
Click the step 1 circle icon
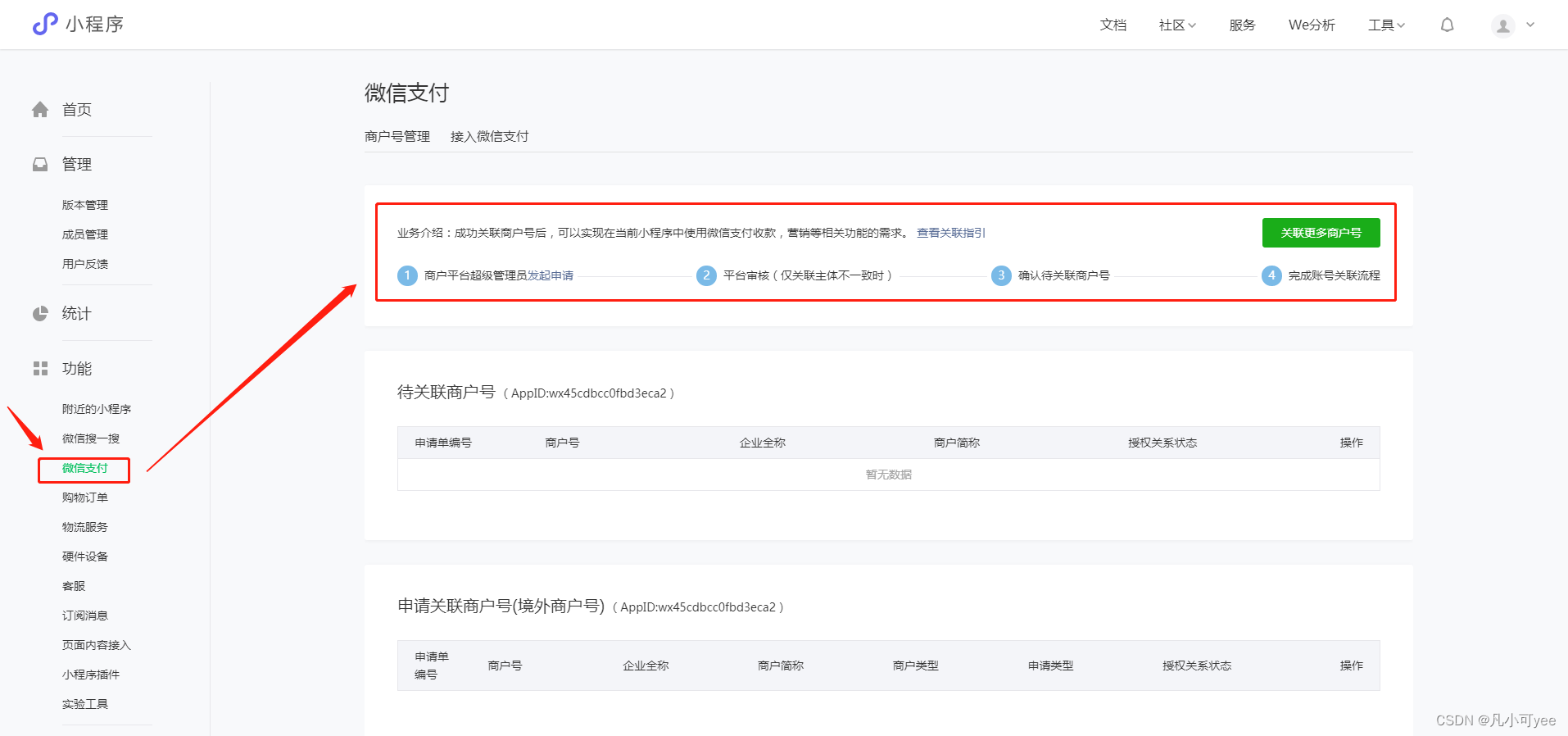[x=407, y=275]
